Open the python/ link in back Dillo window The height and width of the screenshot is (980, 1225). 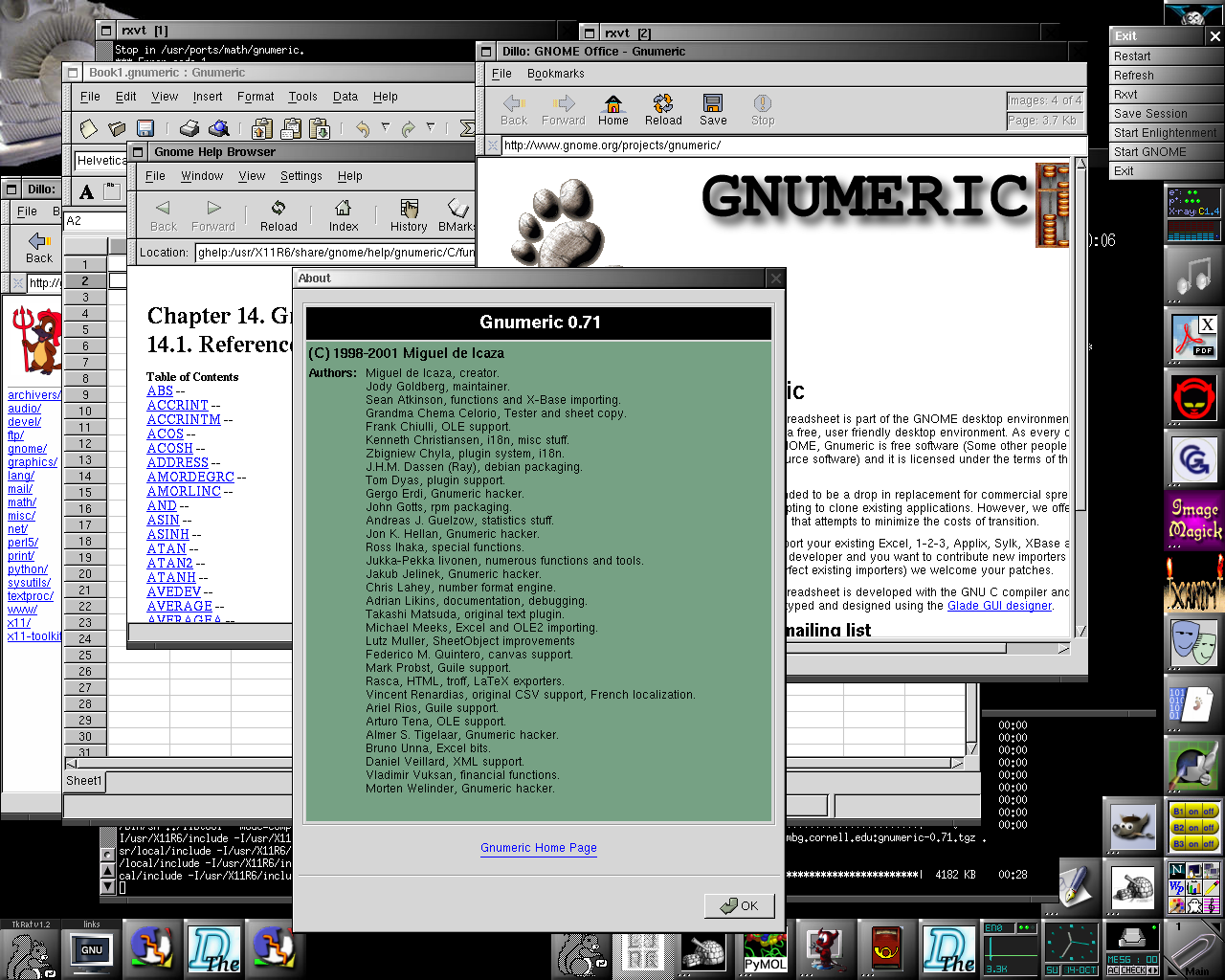[28, 569]
